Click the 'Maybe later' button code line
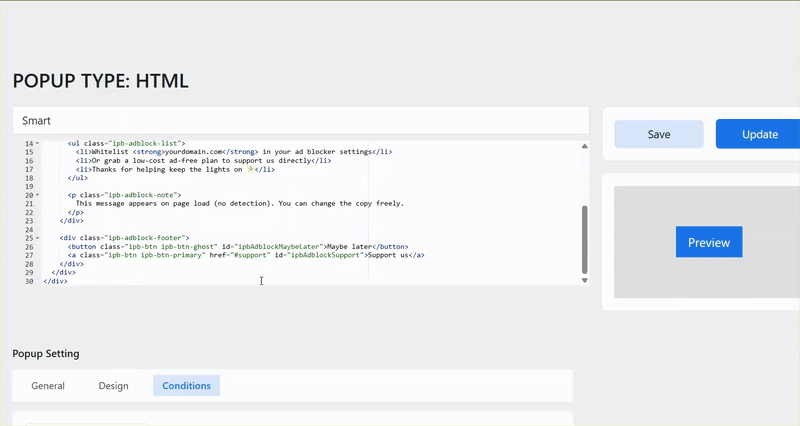The image size is (800, 426). [x=238, y=246]
